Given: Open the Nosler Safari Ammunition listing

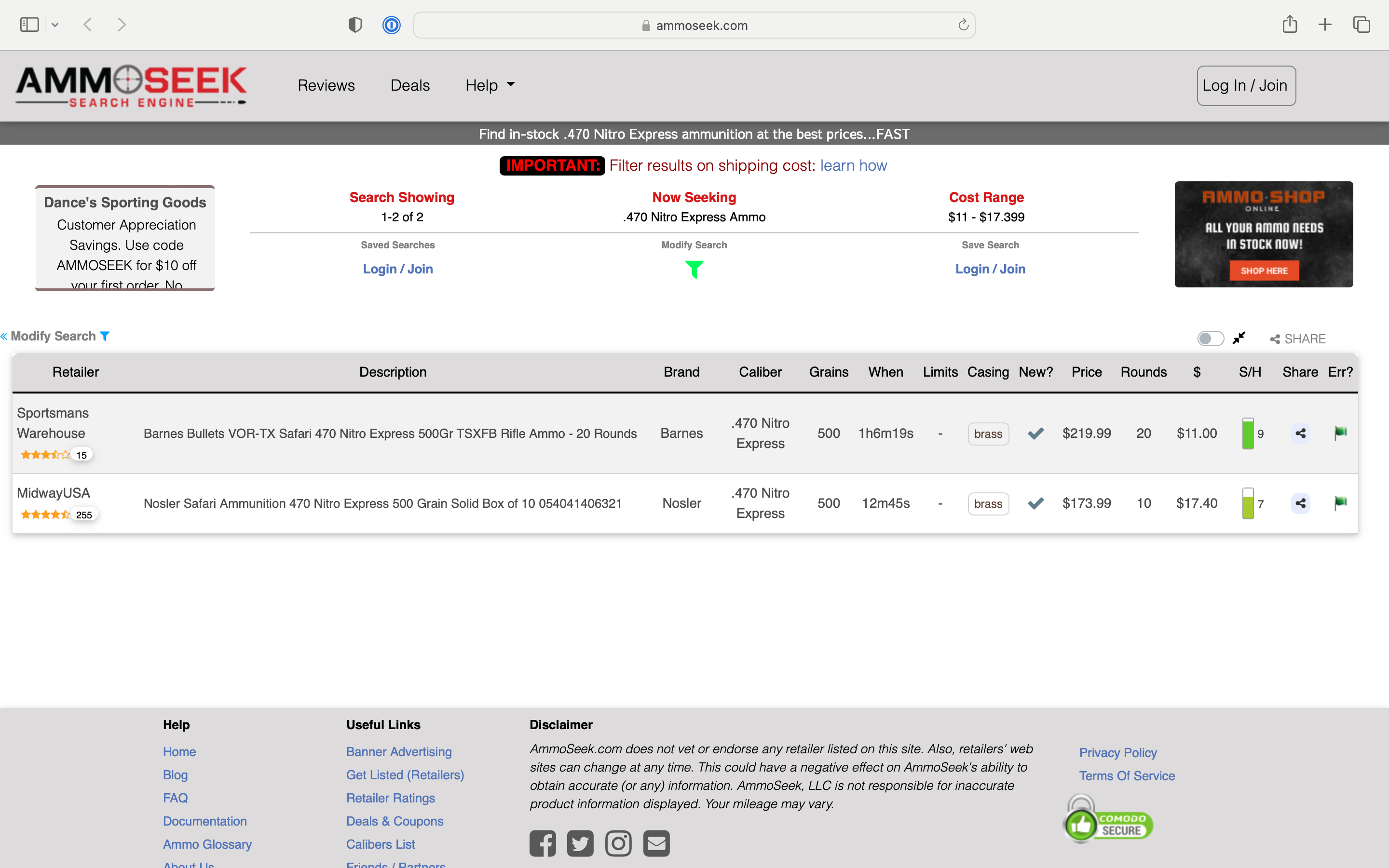Looking at the screenshot, I should (382, 503).
